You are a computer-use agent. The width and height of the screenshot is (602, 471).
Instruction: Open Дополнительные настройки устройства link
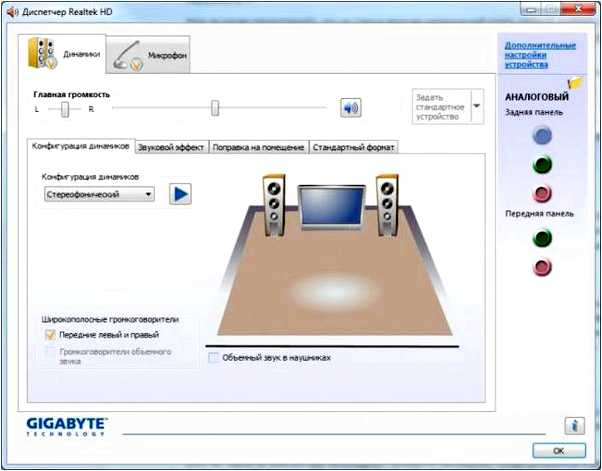[540, 55]
